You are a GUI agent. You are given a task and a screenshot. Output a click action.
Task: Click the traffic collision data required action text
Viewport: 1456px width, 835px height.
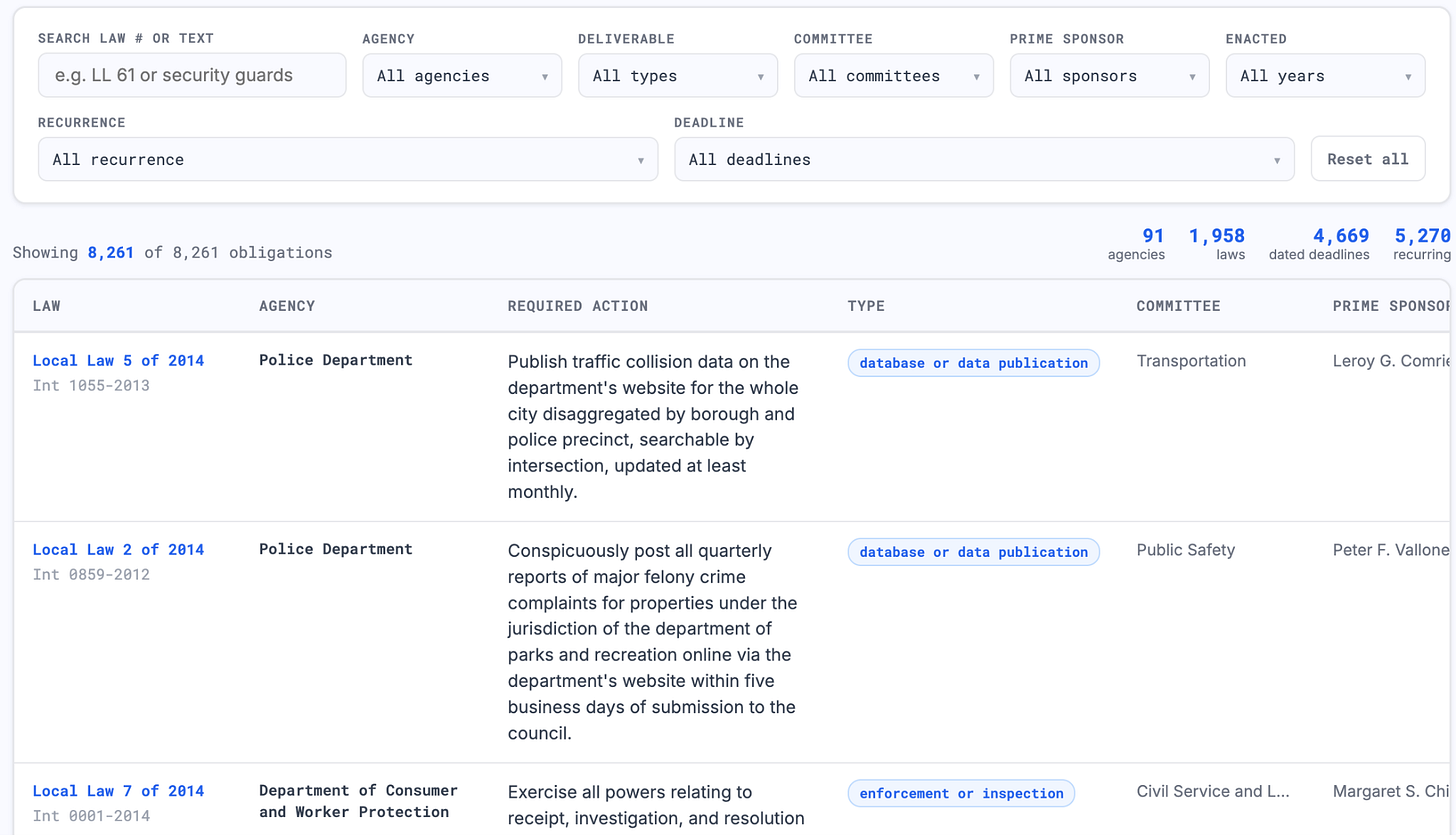(x=652, y=426)
